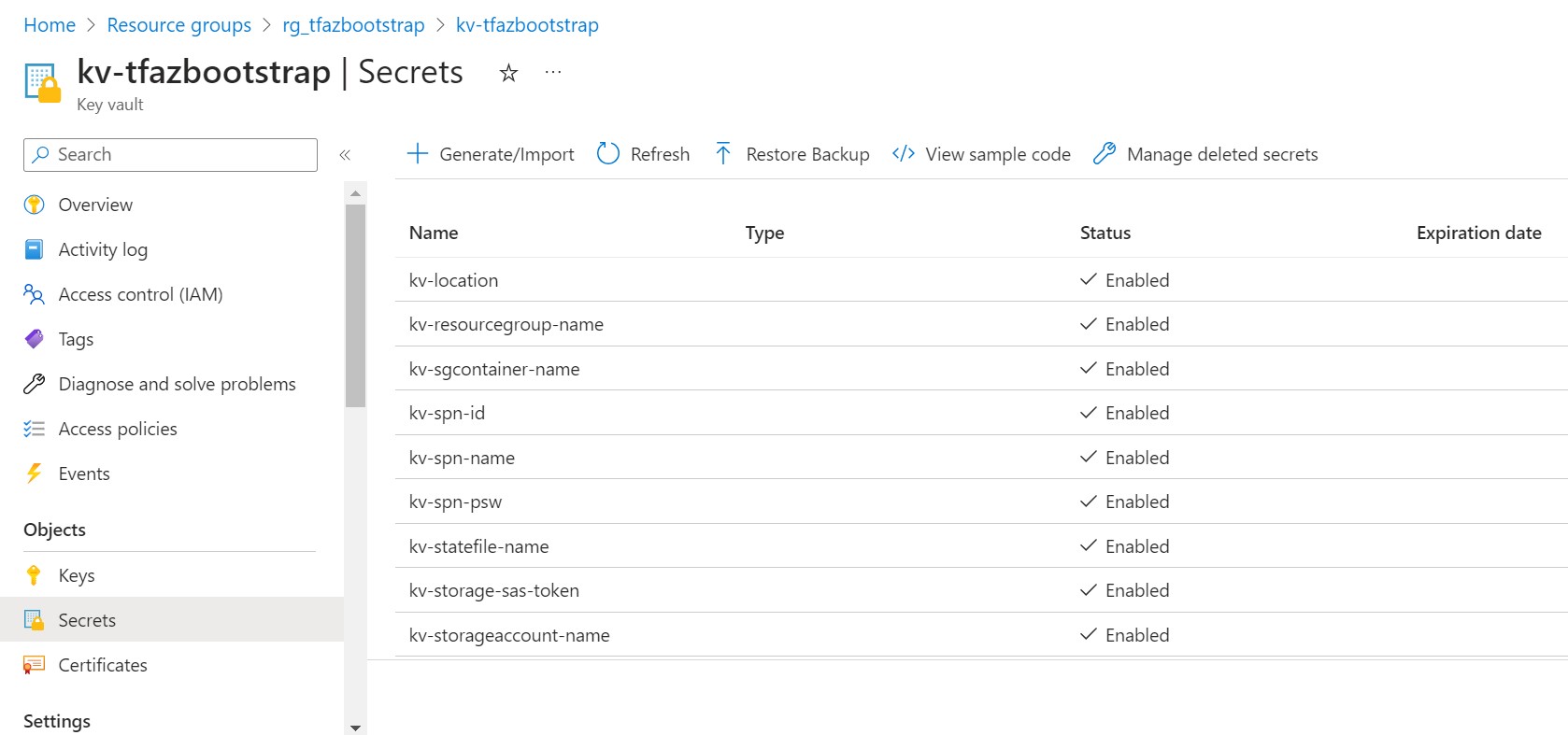The image size is (1568, 735).
Task: Open the kv-storage-sas-token secret row
Action: tap(494, 590)
